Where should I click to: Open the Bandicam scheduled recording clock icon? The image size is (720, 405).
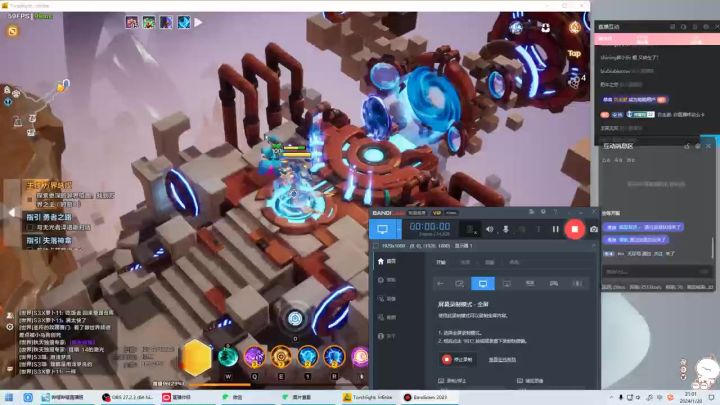(x=543, y=212)
